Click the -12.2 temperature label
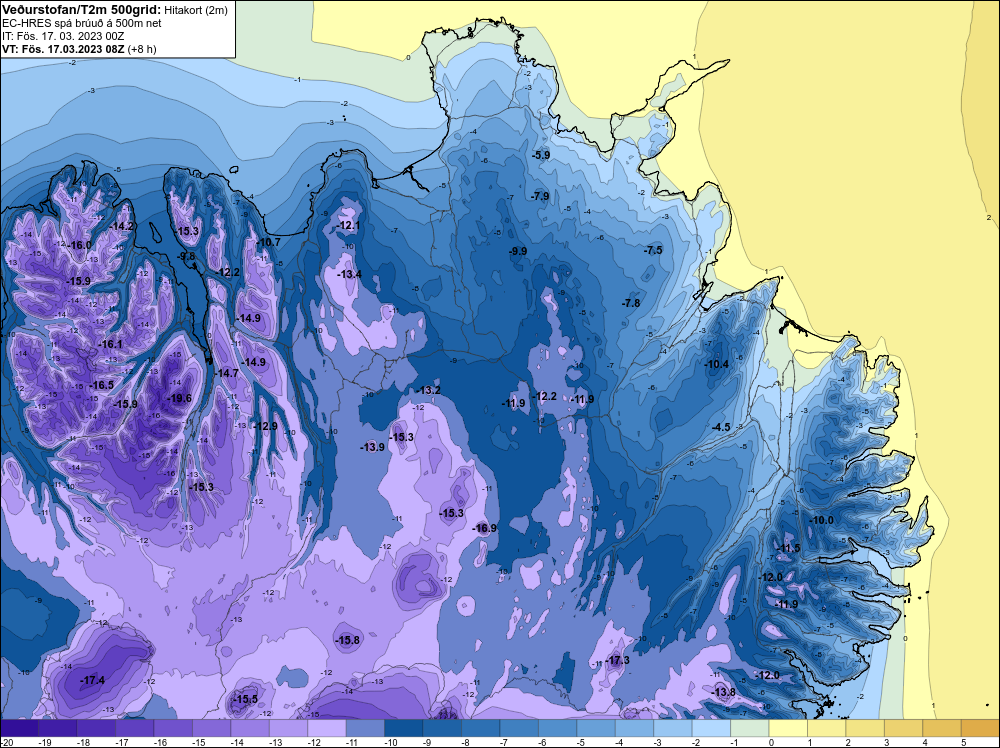This screenshot has height=748, width=1000. tap(545, 397)
